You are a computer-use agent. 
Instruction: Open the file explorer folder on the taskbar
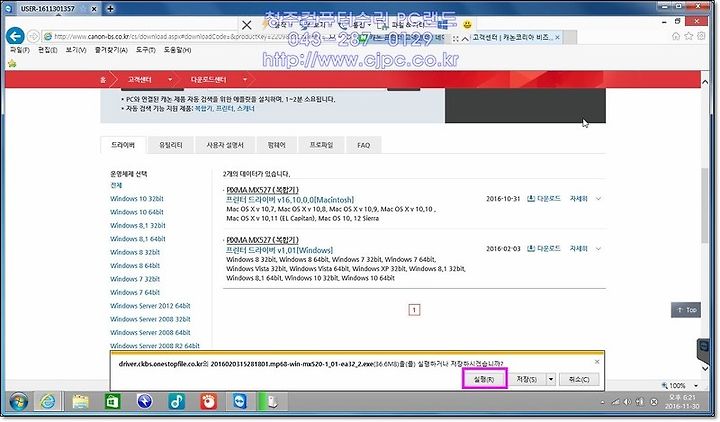pyautogui.click(x=80, y=402)
